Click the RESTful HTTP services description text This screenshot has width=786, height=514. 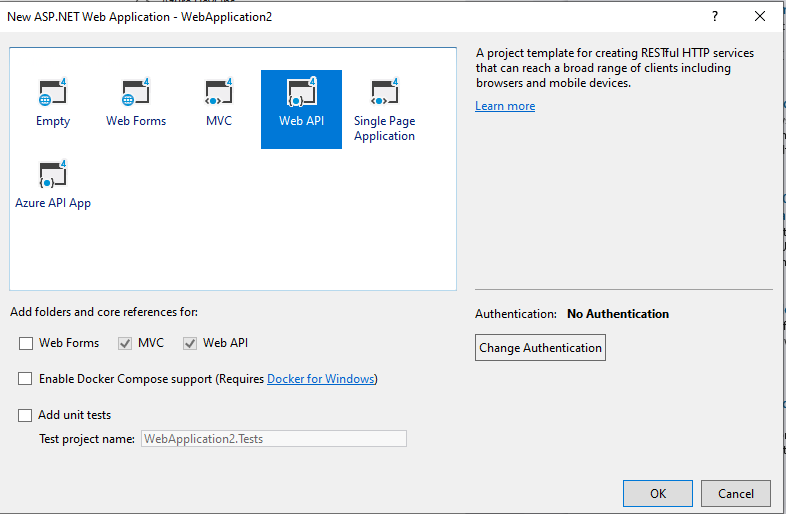(615, 68)
